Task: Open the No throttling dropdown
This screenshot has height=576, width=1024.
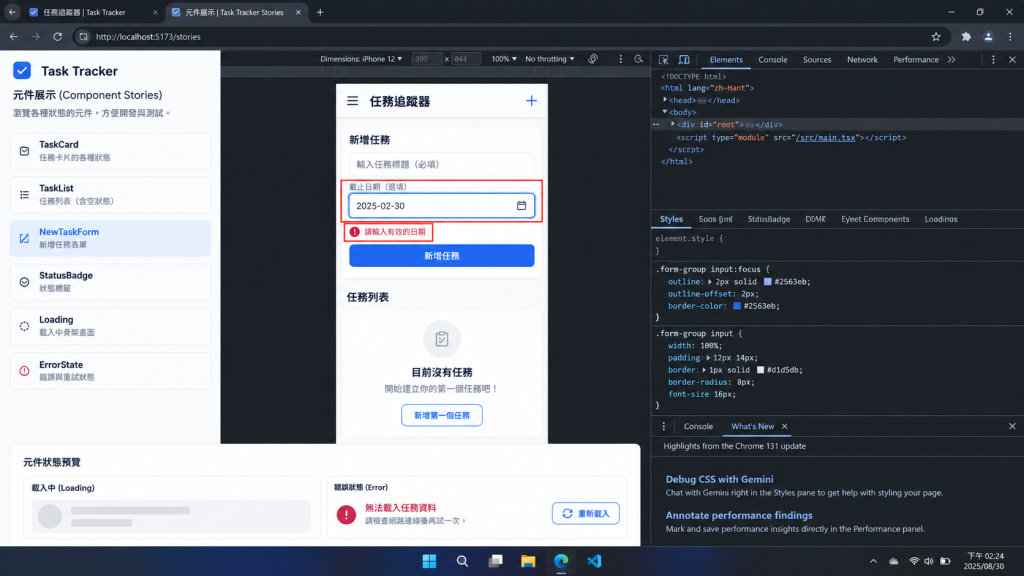Action: pos(549,59)
